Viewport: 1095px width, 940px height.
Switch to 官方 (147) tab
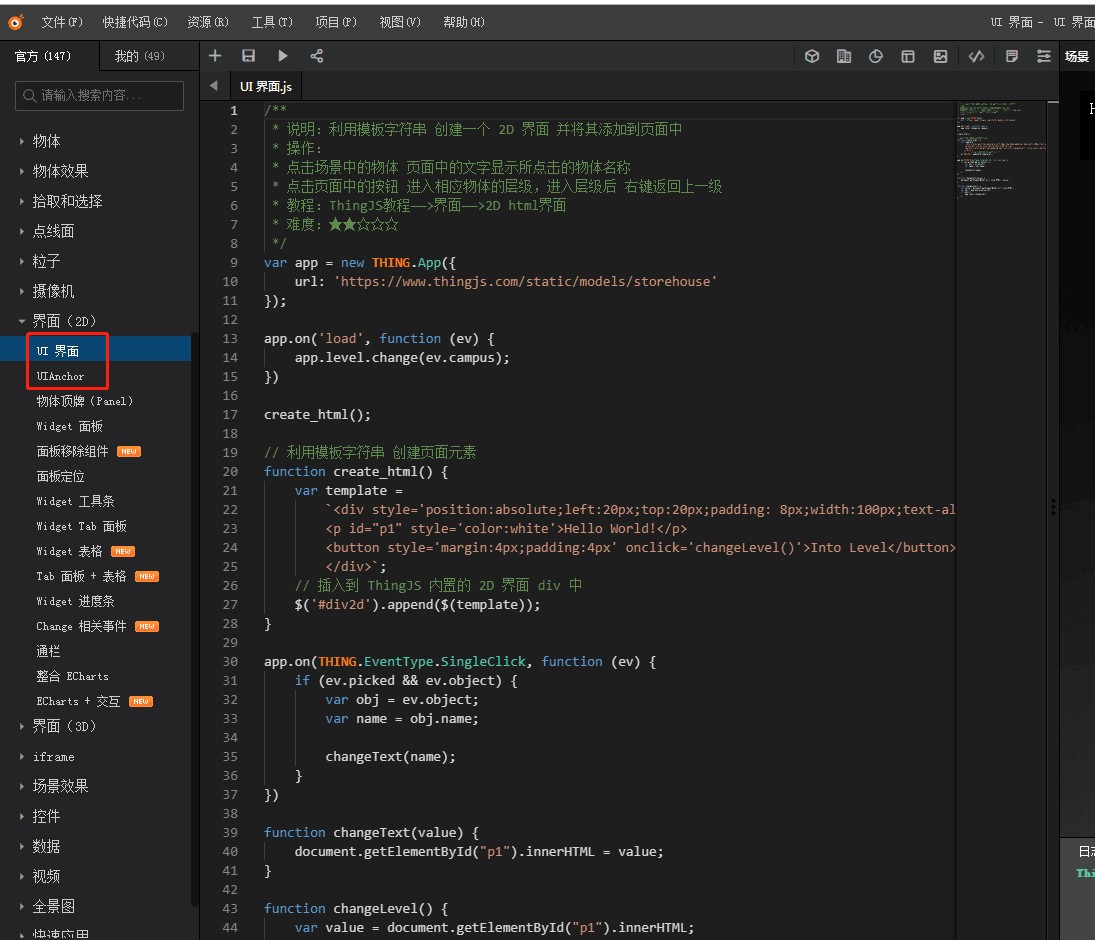(x=48, y=56)
